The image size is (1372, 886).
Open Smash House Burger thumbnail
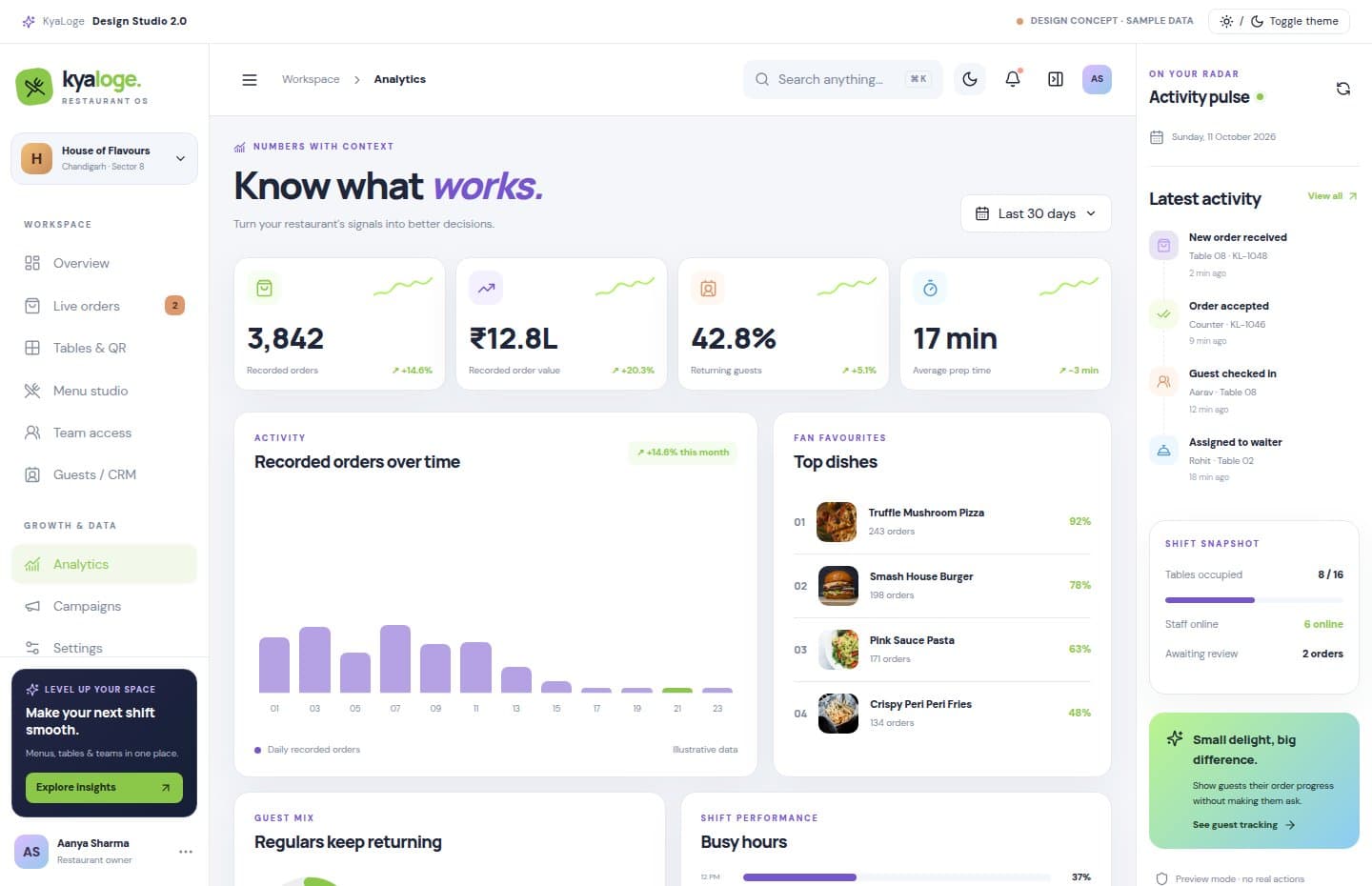pyautogui.click(x=837, y=586)
